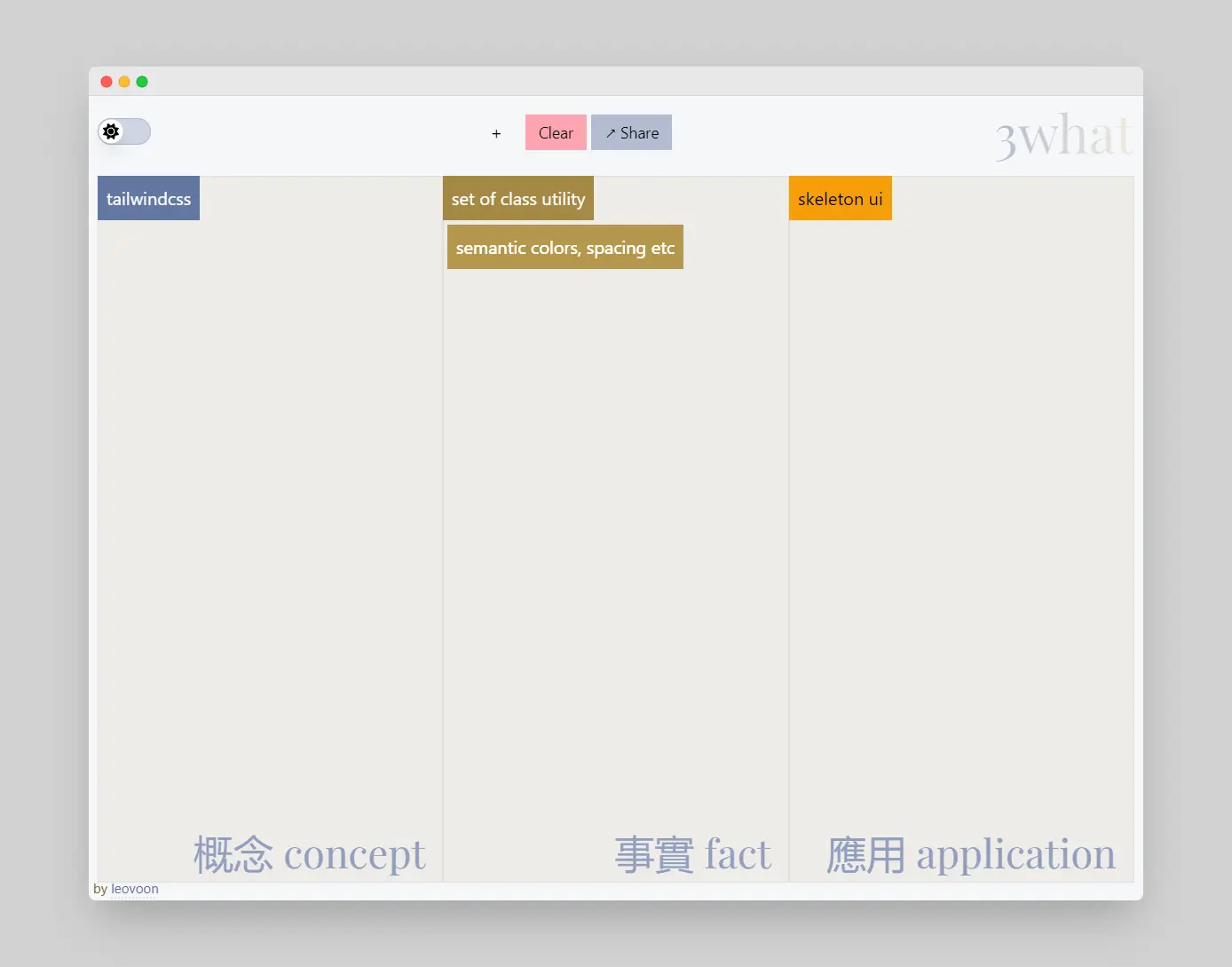Add a new note with the plus button
1232x967 pixels.
tap(496, 133)
